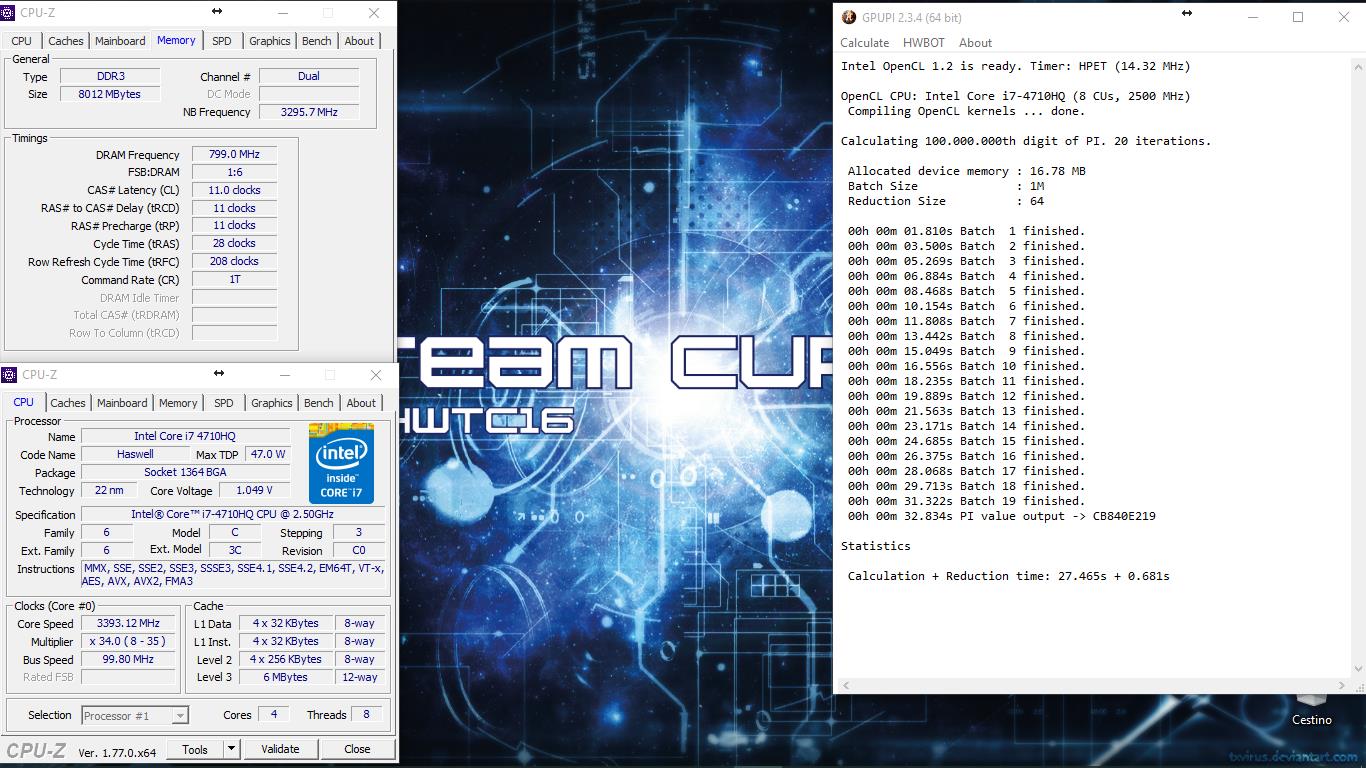Click the Intel Core i7 inside logo
Screen dimensions: 1366x768
(x=341, y=464)
